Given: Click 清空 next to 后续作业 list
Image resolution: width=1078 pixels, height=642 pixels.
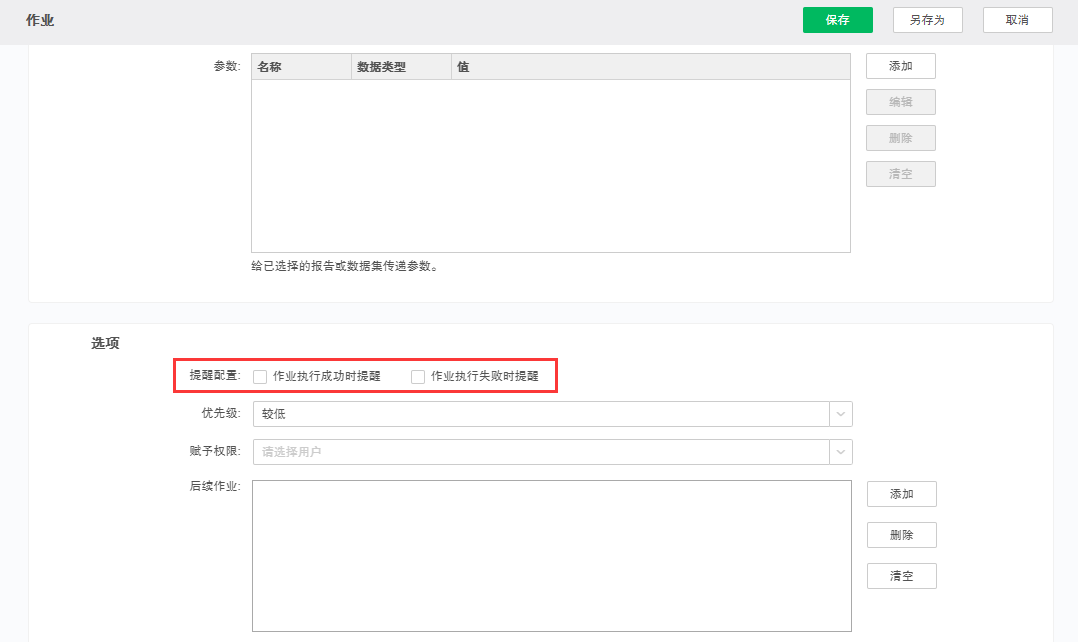Looking at the screenshot, I should click(901, 576).
